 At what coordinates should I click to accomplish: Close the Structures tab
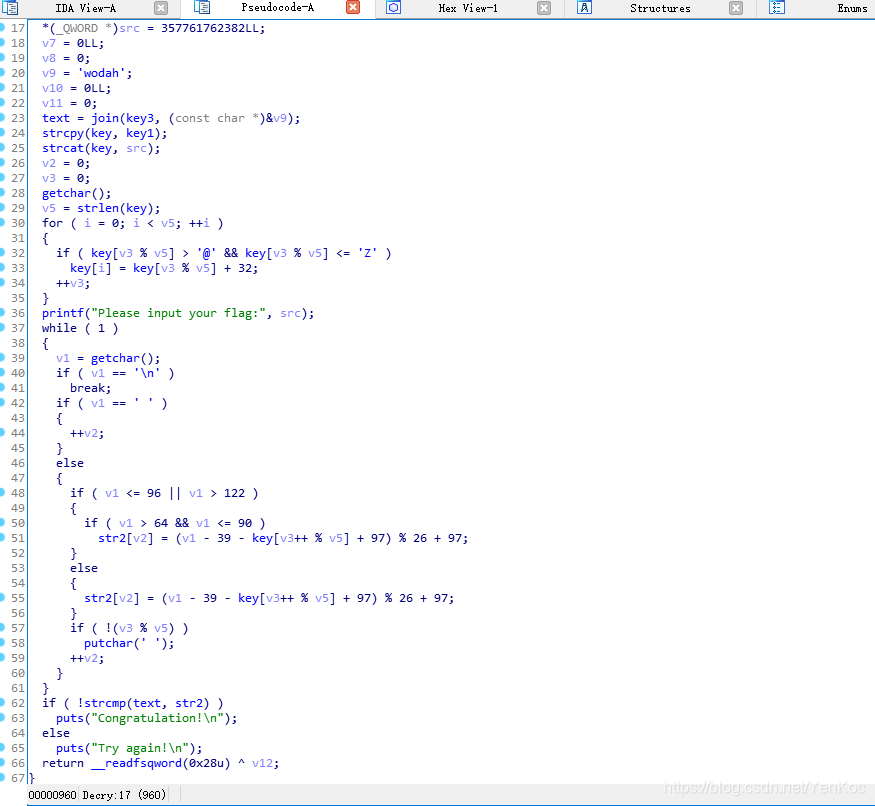pyautogui.click(x=736, y=8)
